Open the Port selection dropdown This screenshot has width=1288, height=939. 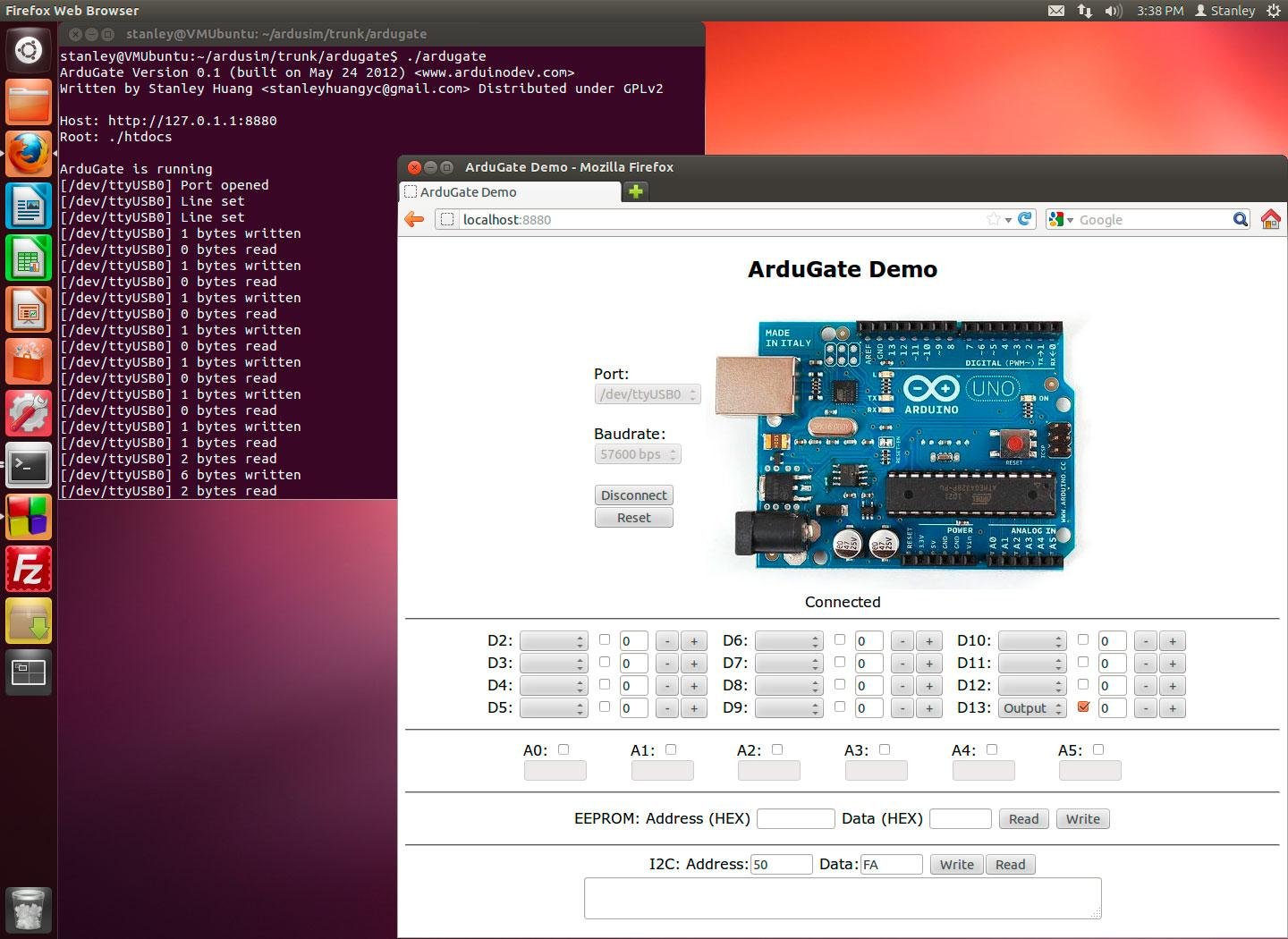coord(648,393)
